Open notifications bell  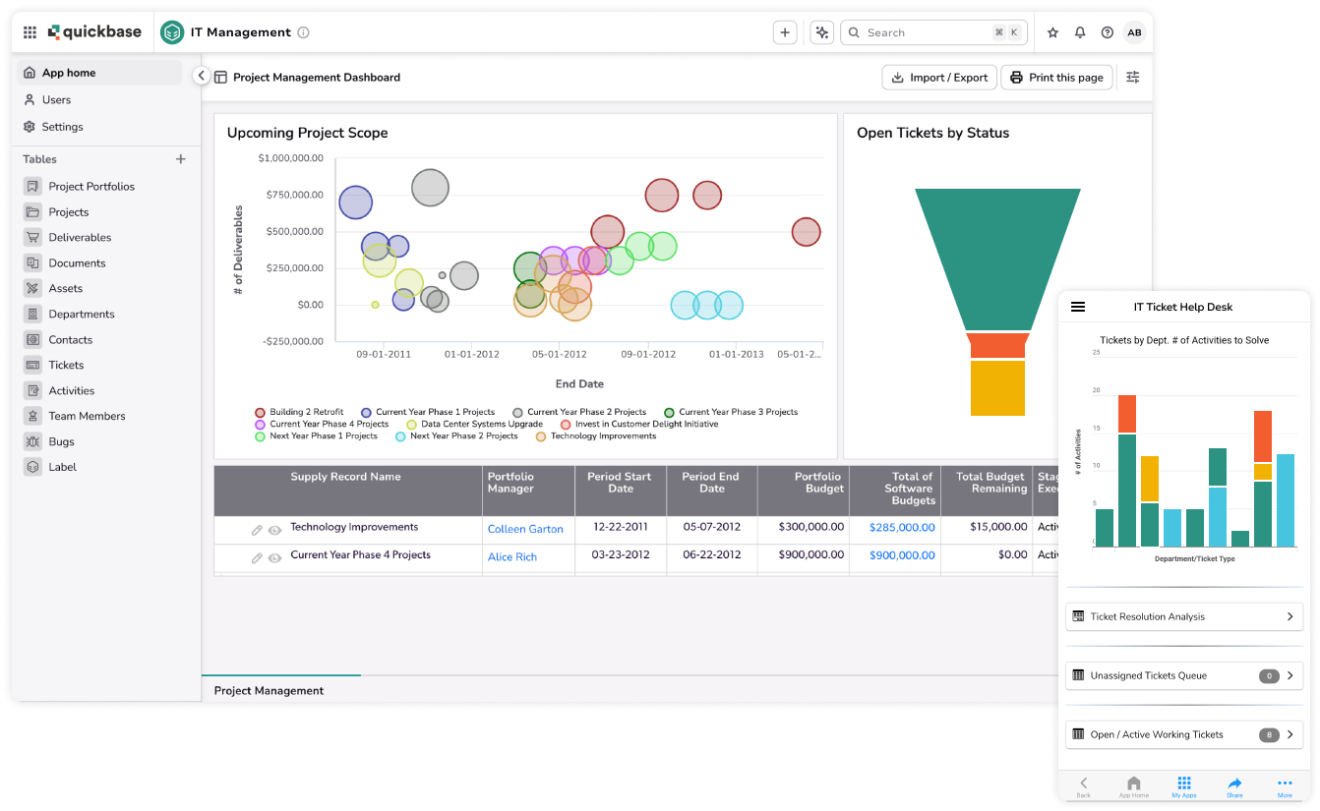click(1080, 32)
